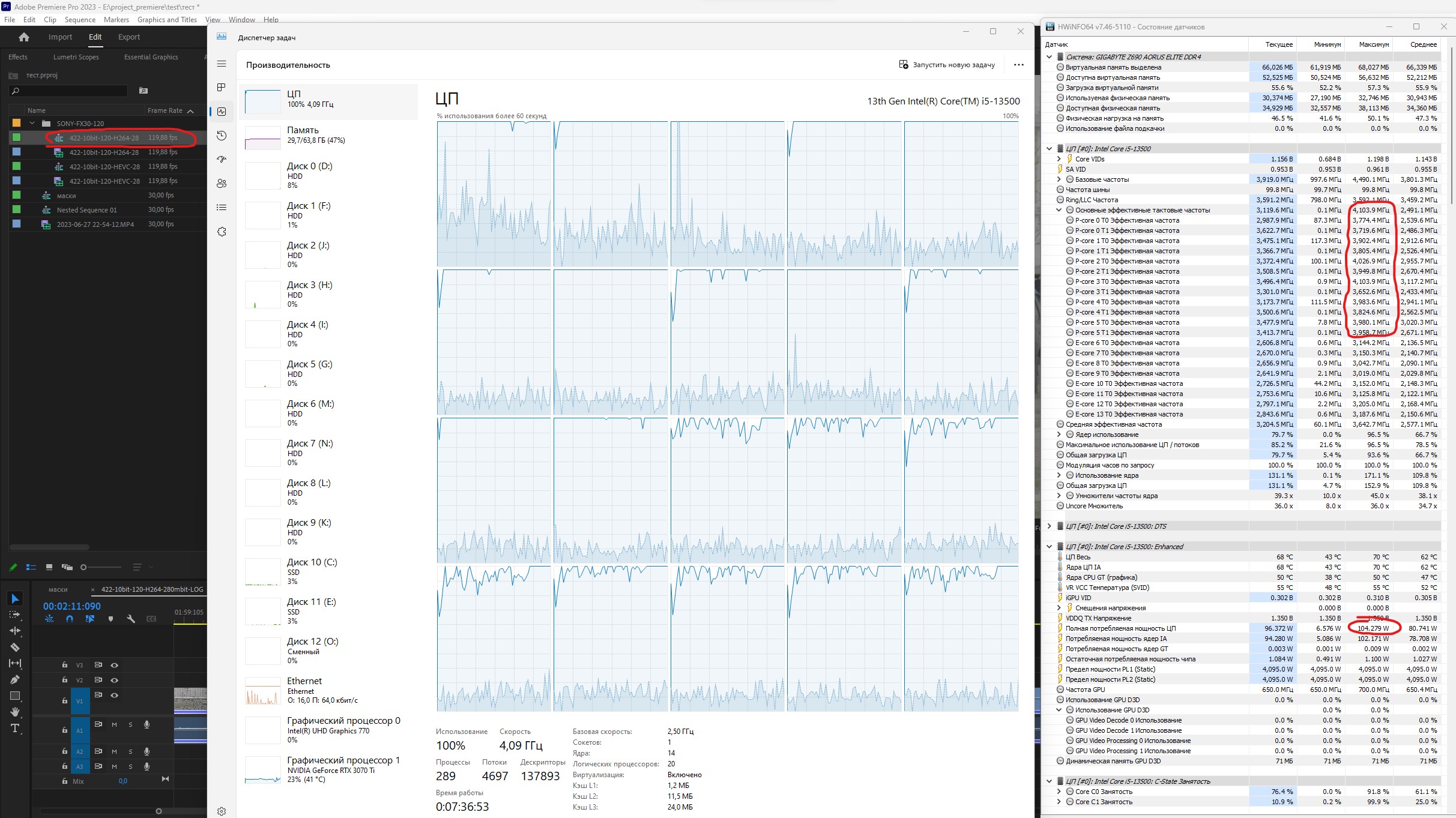Open timeline display settings wrench
This screenshot has width=1456, height=818.
131,619
